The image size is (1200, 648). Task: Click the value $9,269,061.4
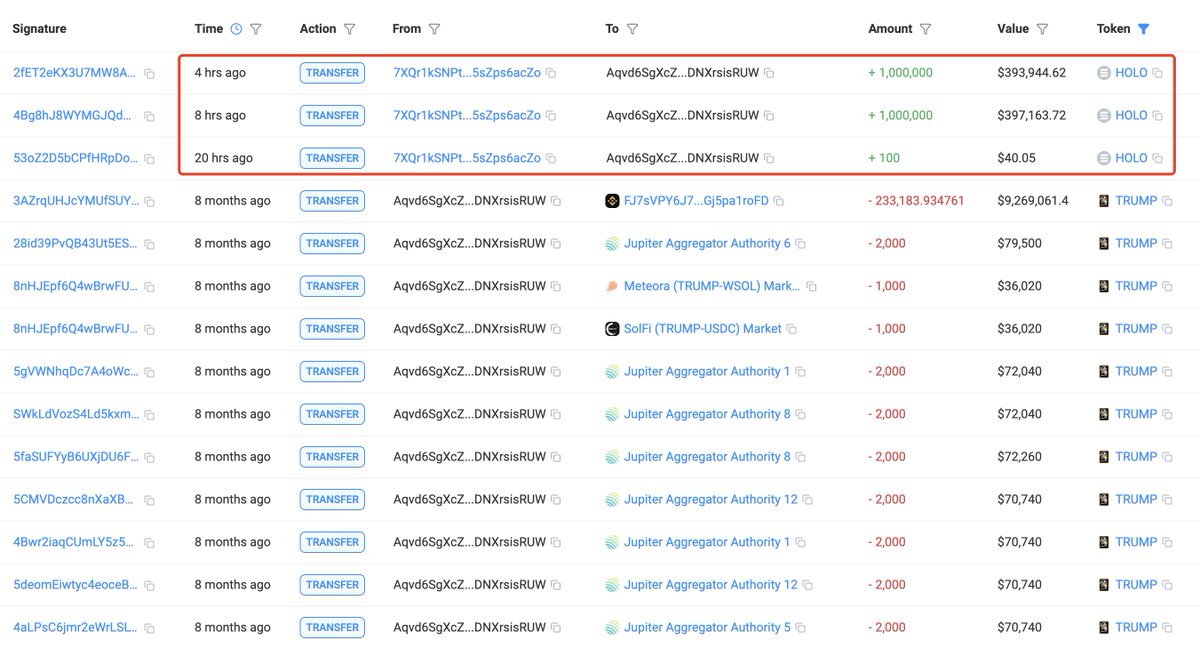pyautogui.click(x=1033, y=201)
